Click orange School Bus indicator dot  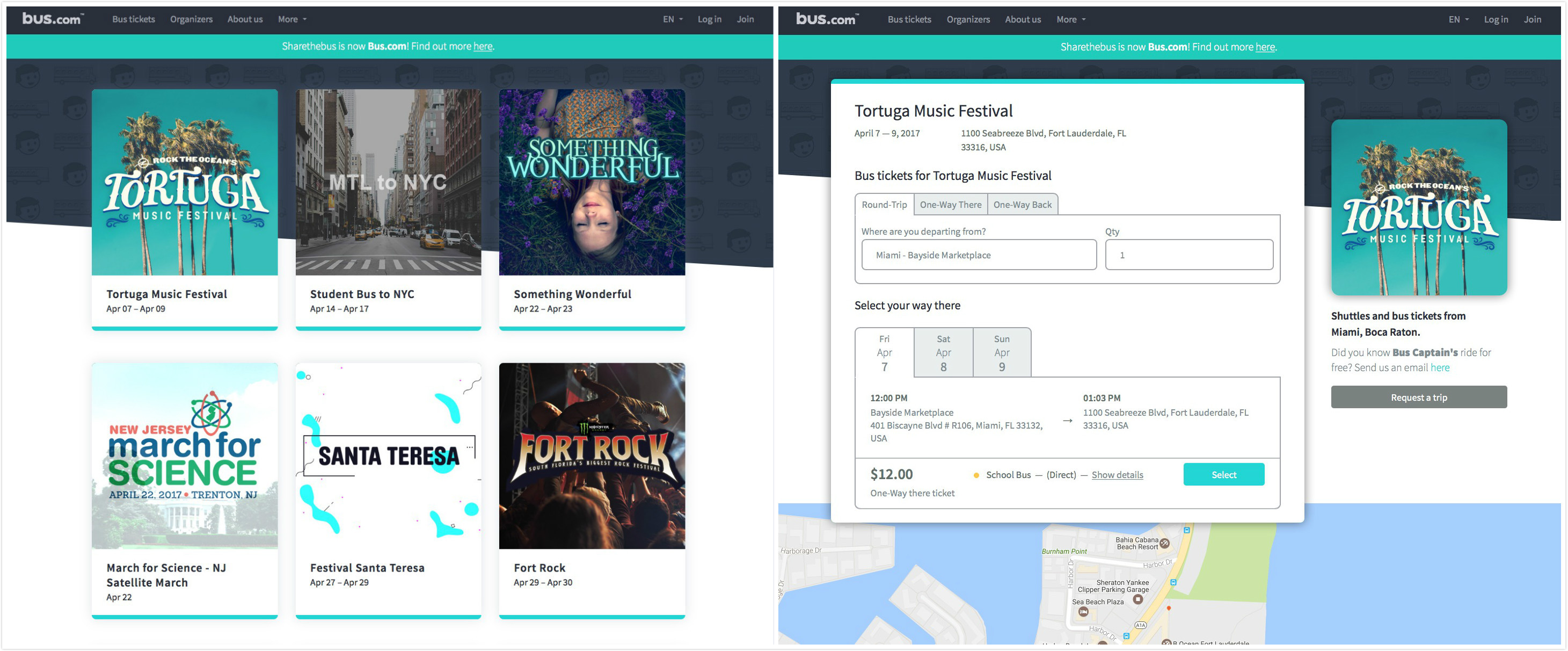(976, 475)
